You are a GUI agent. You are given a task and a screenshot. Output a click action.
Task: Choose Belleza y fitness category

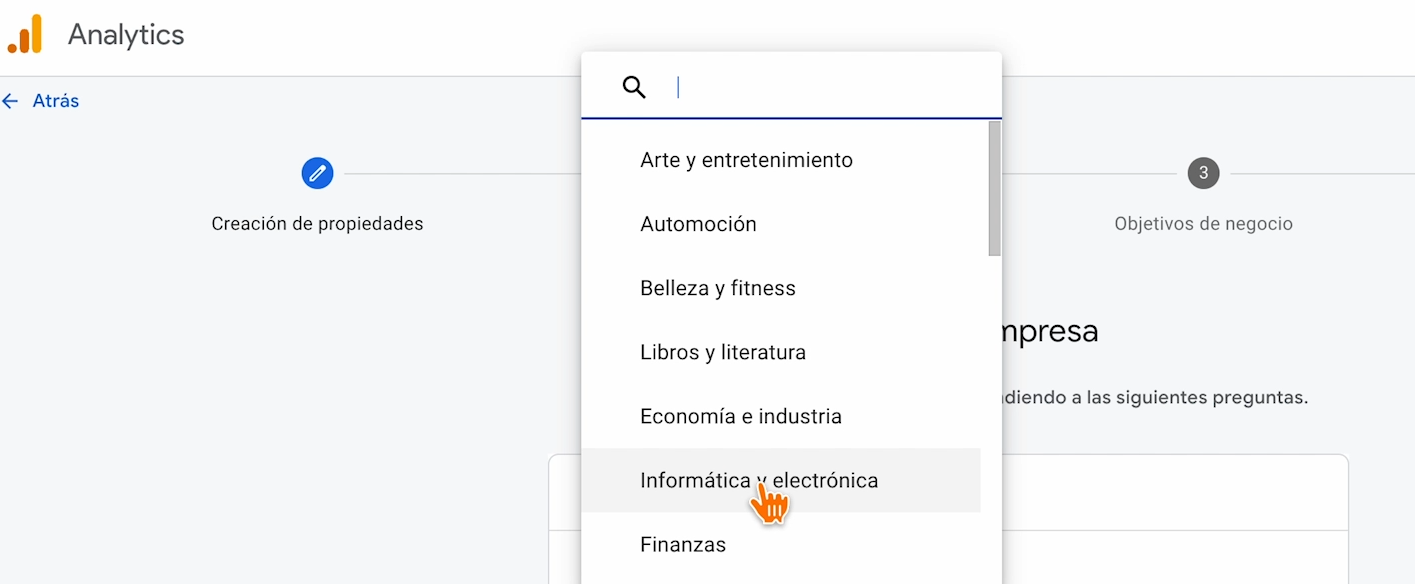click(x=718, y=288)
